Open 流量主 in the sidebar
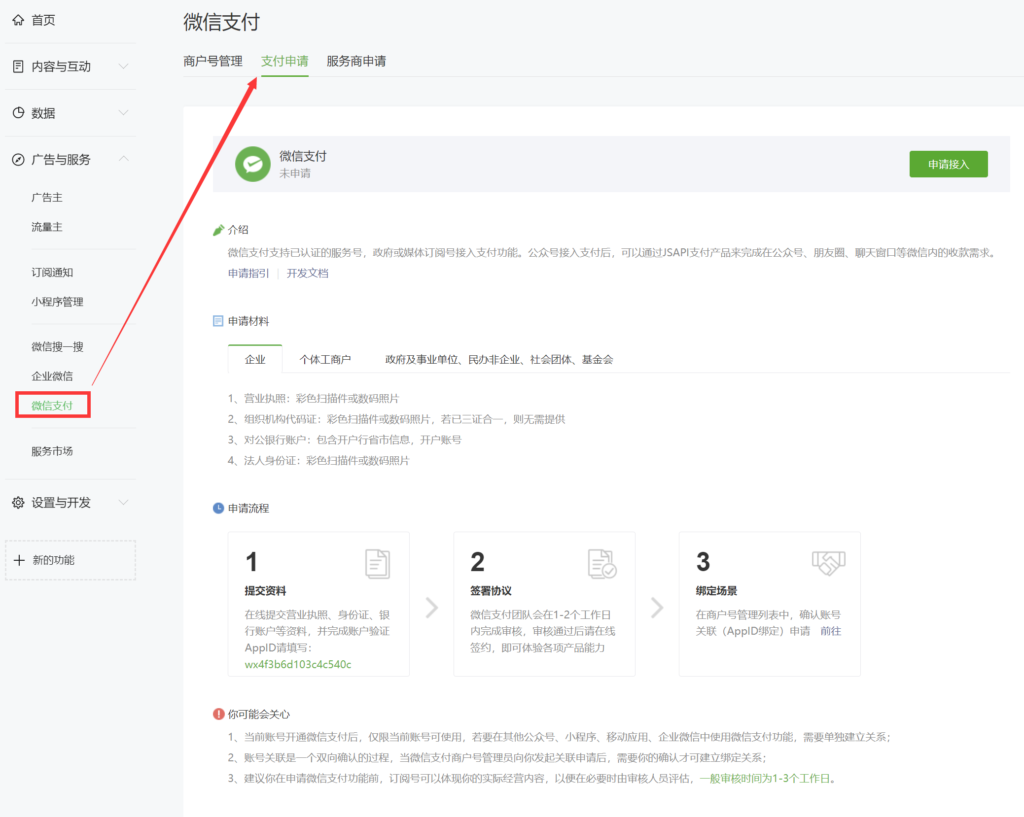1024x817 pixels. (x=47, y=227)
